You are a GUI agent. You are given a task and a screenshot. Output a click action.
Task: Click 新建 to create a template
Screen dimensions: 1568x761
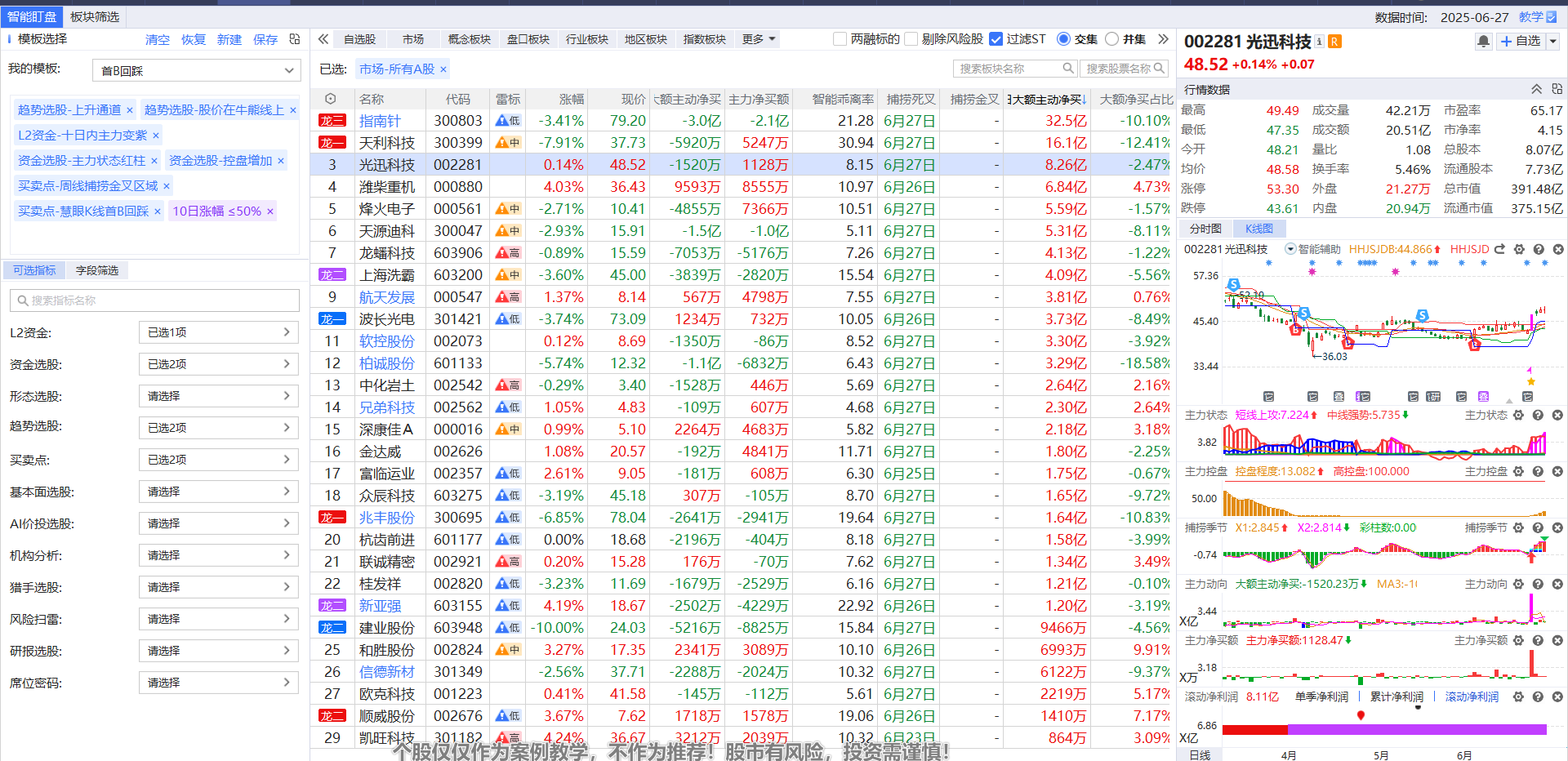pyautogui.click(x=229, y=39)
